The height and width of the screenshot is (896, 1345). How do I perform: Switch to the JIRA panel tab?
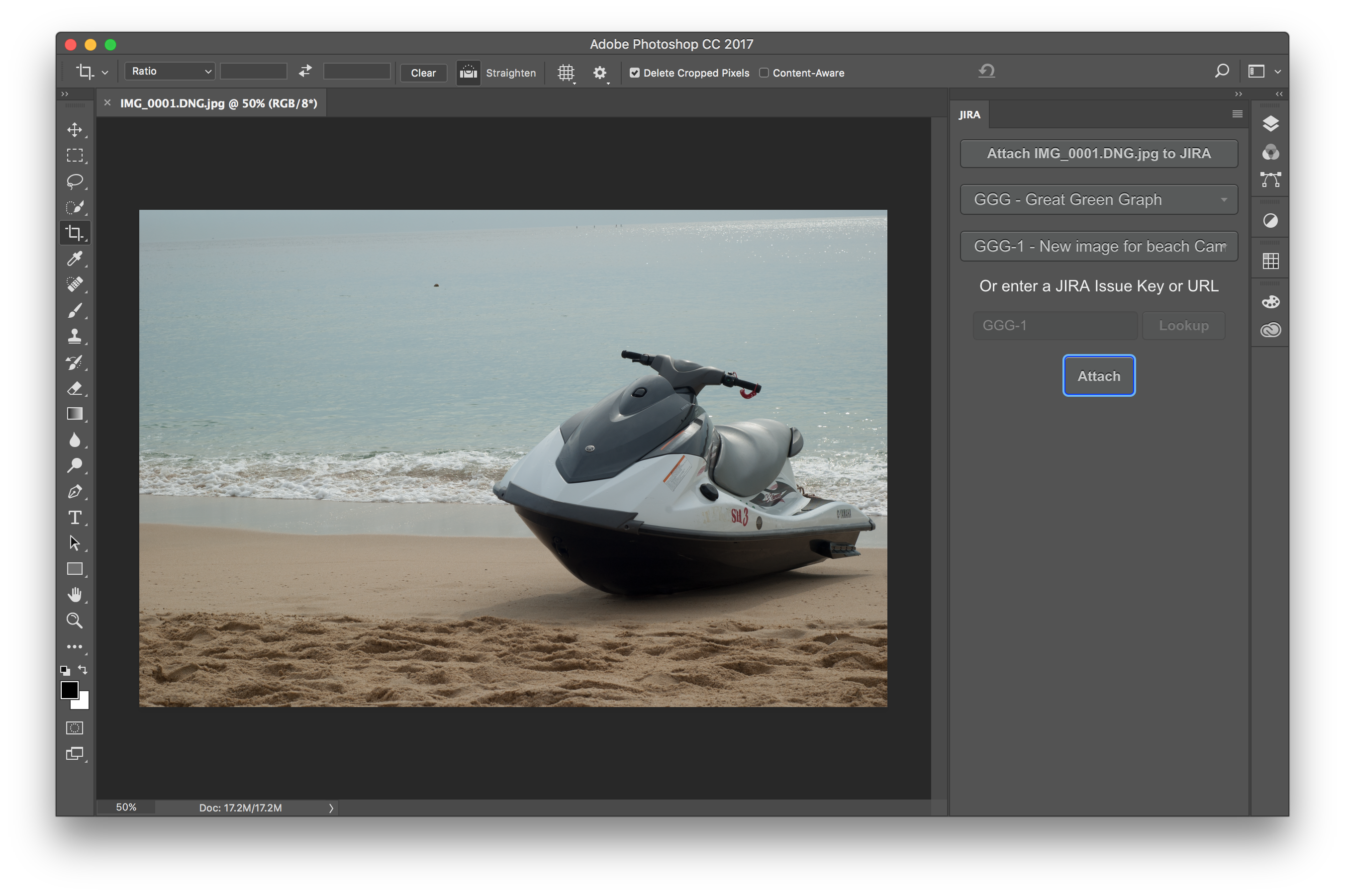[969, 115]
